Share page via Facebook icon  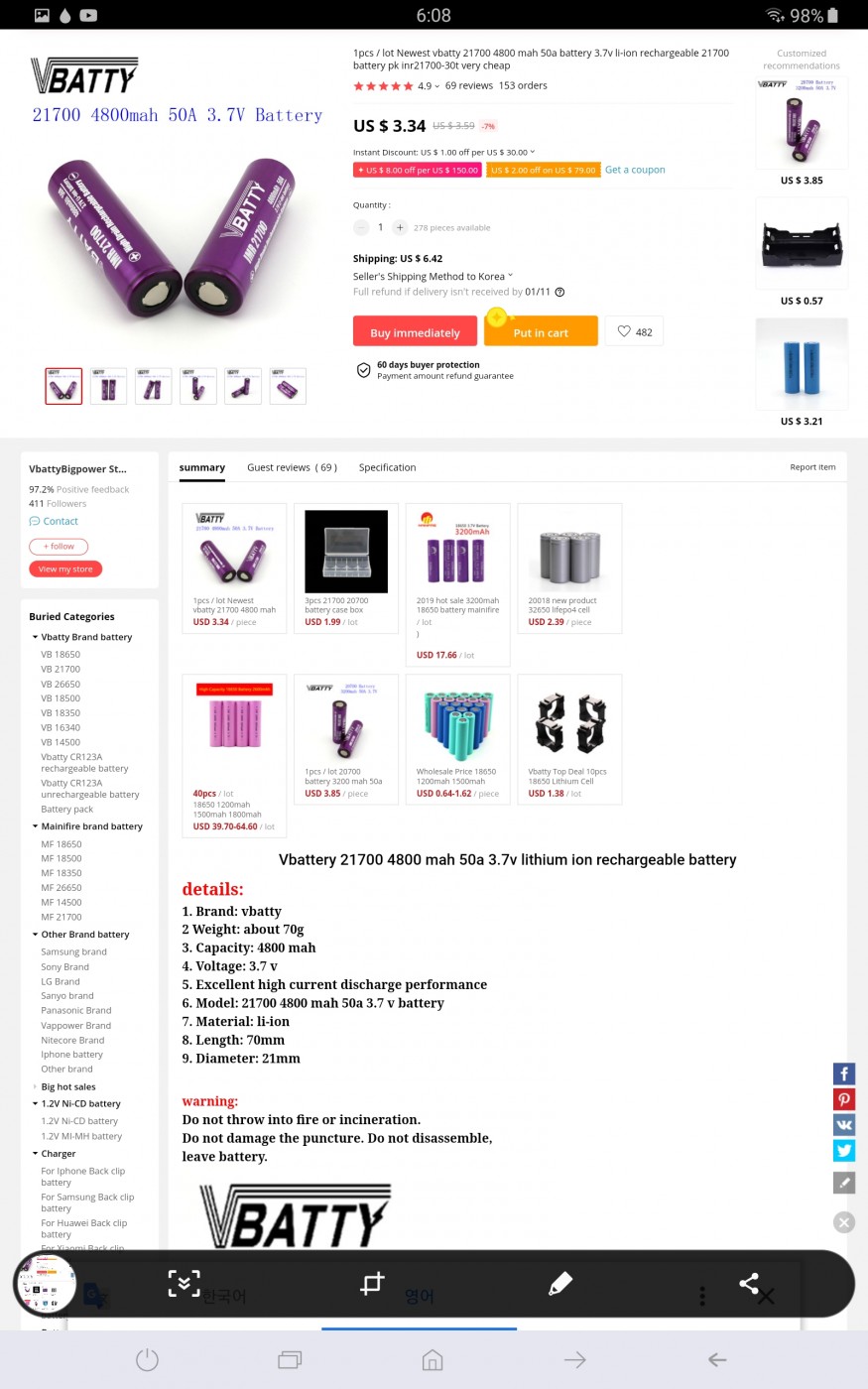843,1073
